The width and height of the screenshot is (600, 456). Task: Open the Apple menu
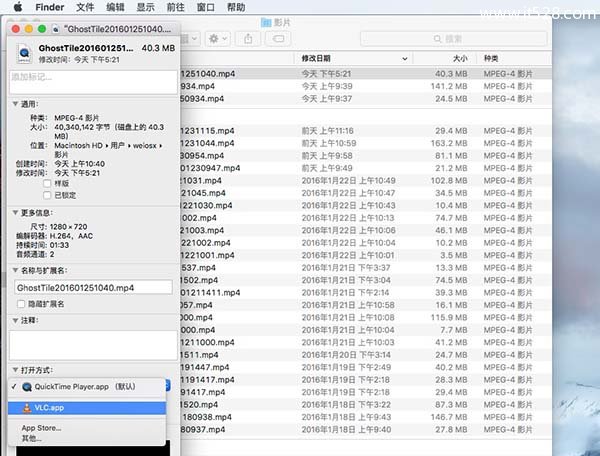click(x=18, y=7)
